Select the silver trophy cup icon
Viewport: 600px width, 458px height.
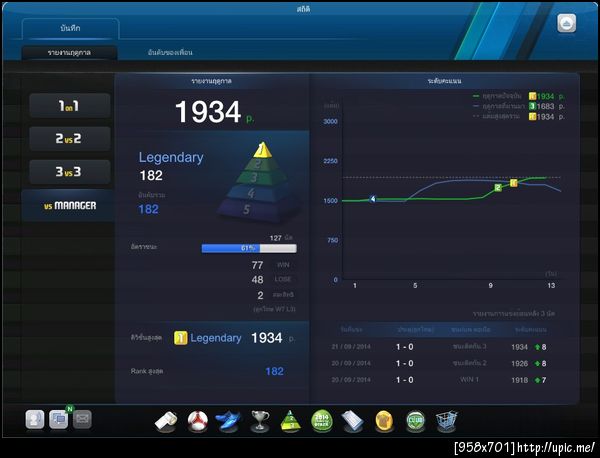(x=260, y=421)
